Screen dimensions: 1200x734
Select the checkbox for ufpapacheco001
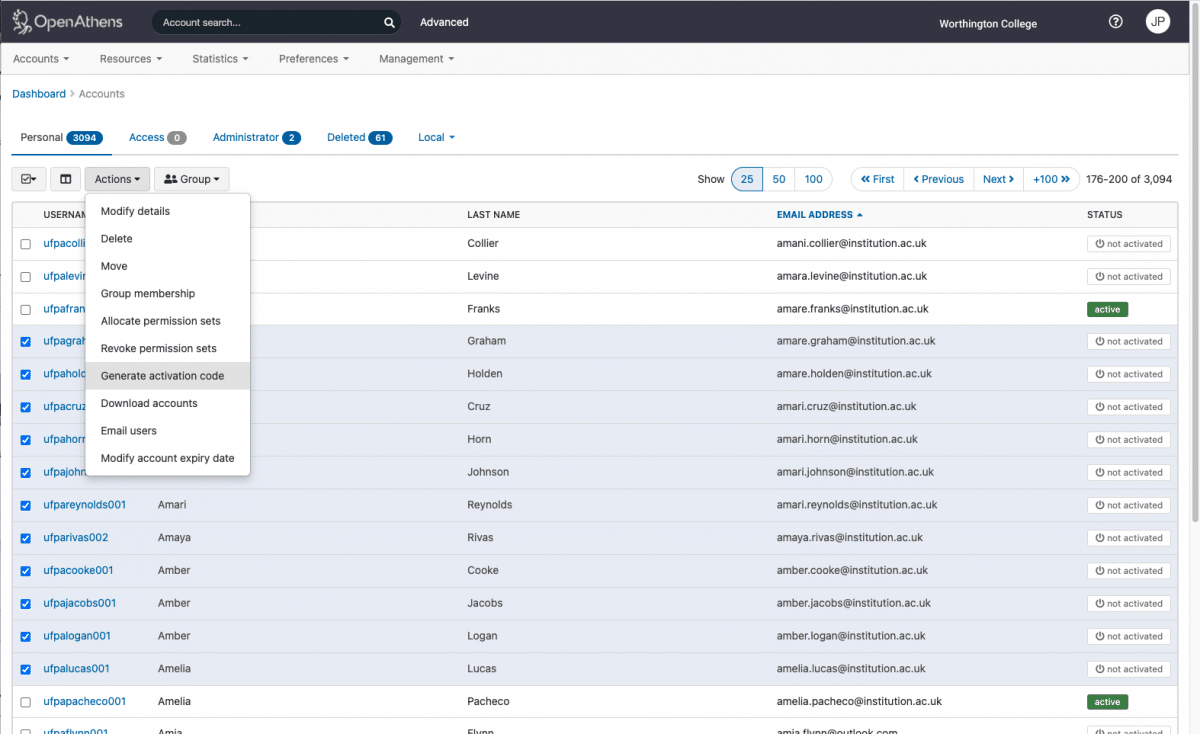(x=25, y=701)
